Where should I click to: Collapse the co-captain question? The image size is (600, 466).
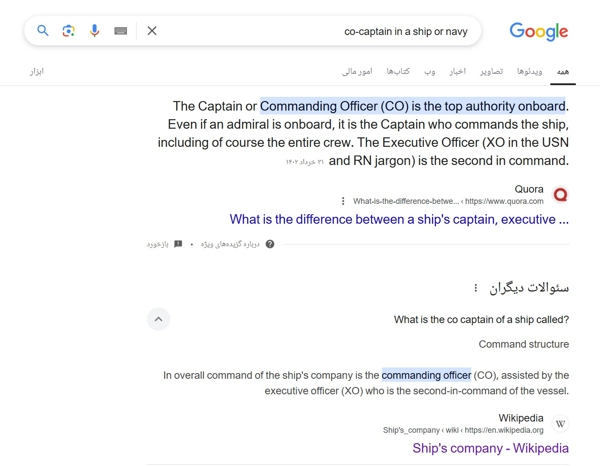pos(158,319)
